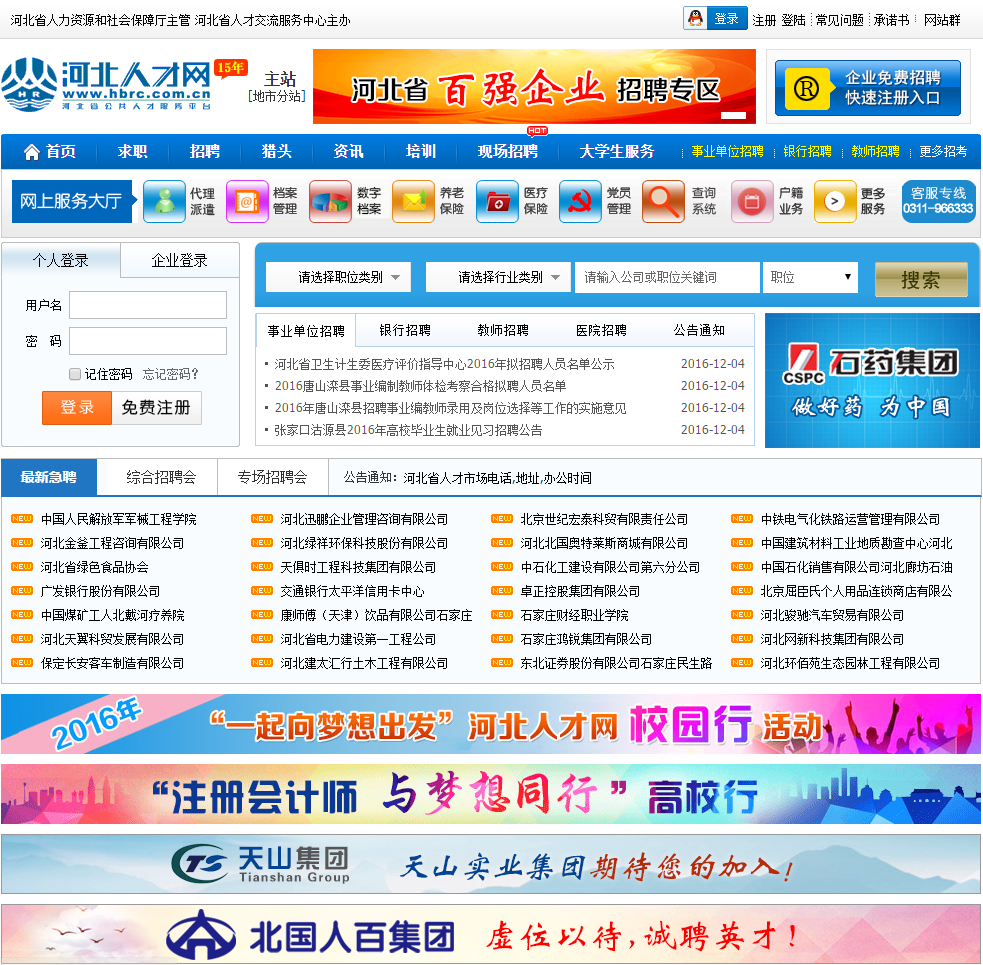The image size is (983, 965).
Task: Select the 银行招聘 news tab
Action: pyautogui.click(x=405, y=330)
